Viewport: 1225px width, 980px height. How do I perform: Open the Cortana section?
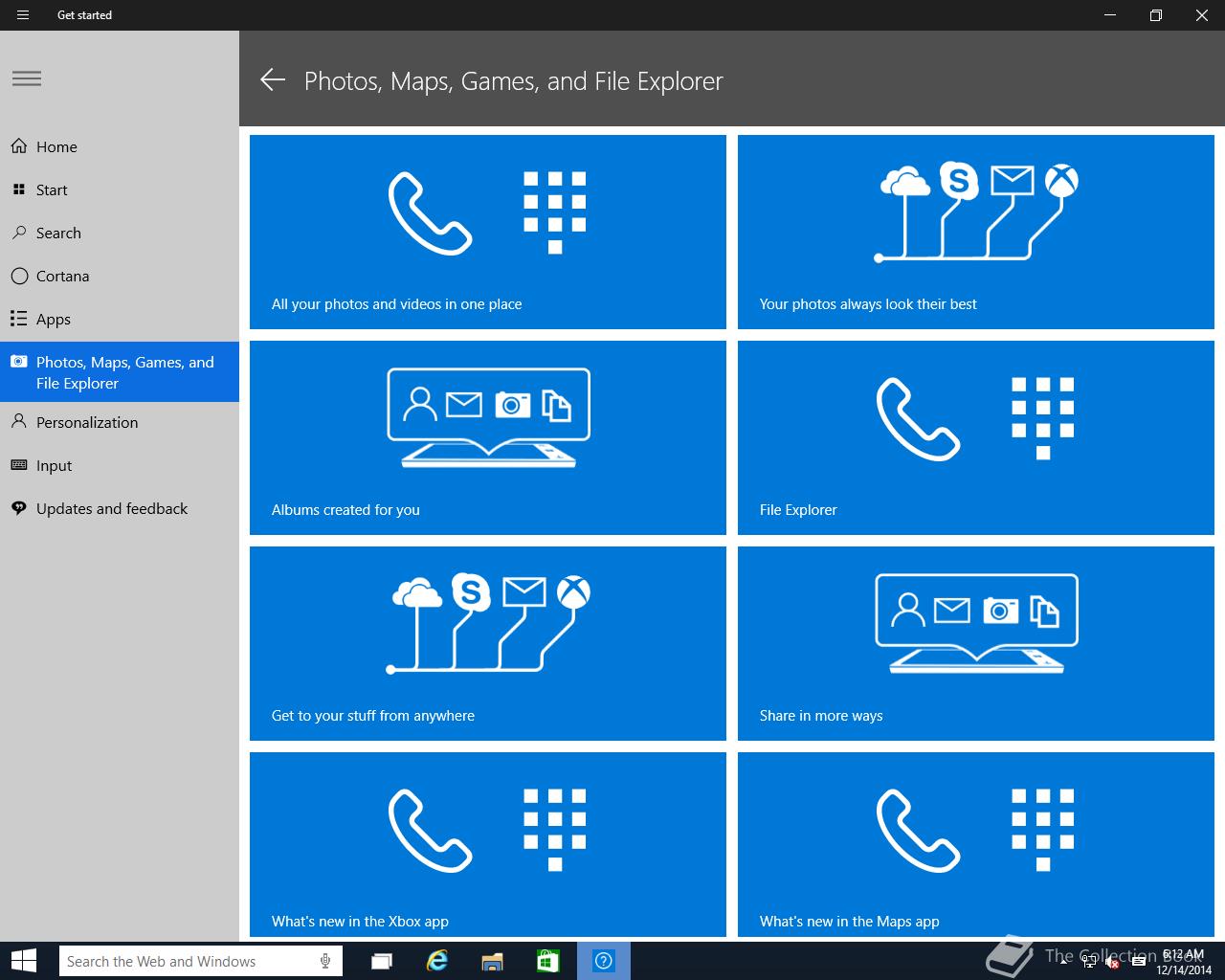coord(120,276)
